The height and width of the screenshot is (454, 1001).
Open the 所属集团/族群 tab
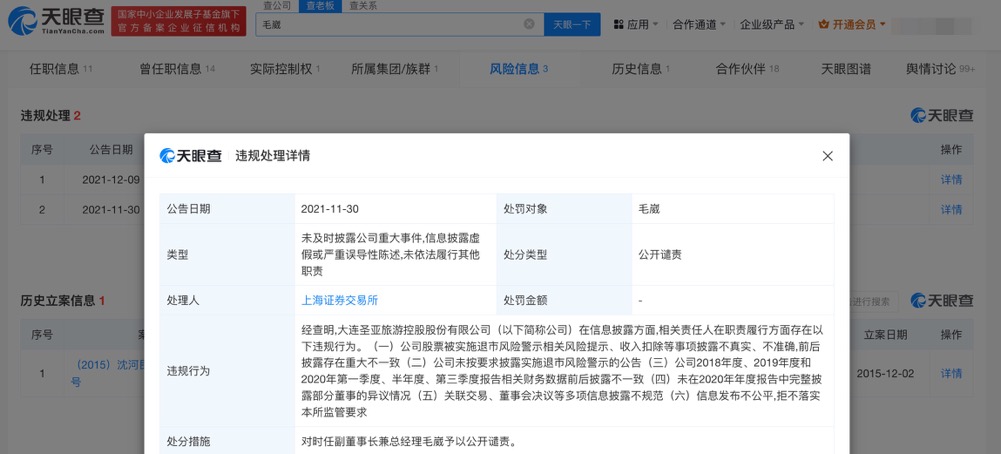pyautogui.click(x=395, y=69)
